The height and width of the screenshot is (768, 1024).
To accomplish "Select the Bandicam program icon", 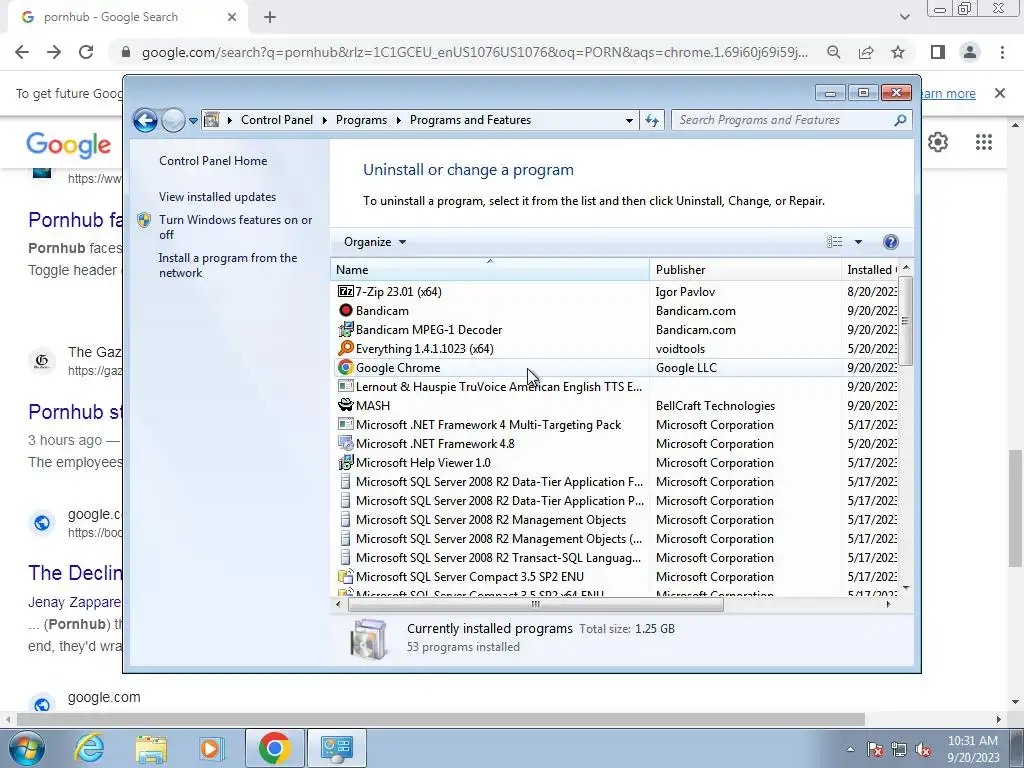I will (x=345, y=310).
